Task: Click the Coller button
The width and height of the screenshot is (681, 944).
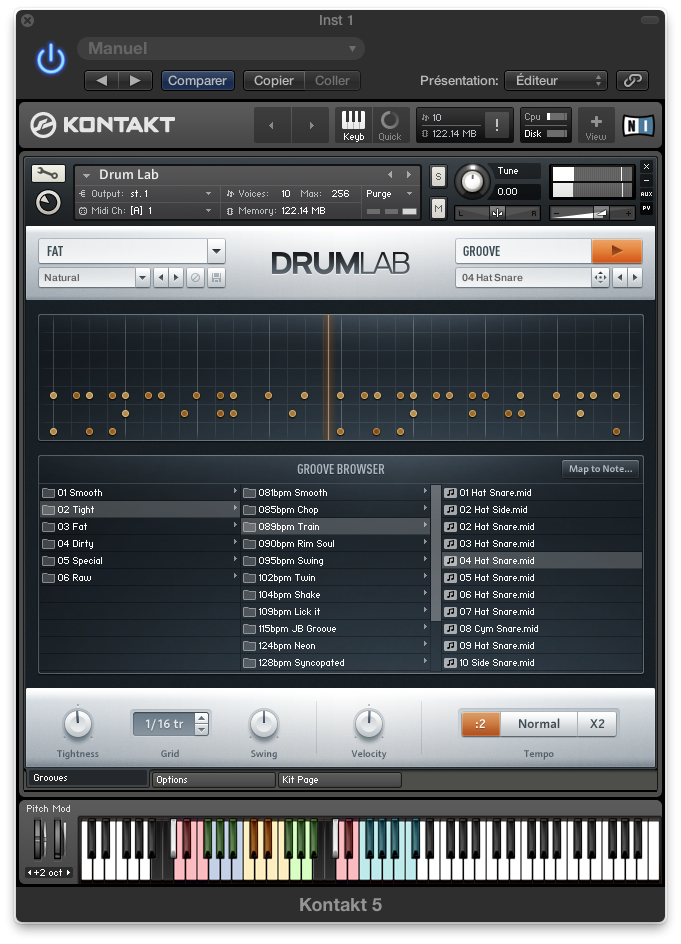Action: coord(332,80)
